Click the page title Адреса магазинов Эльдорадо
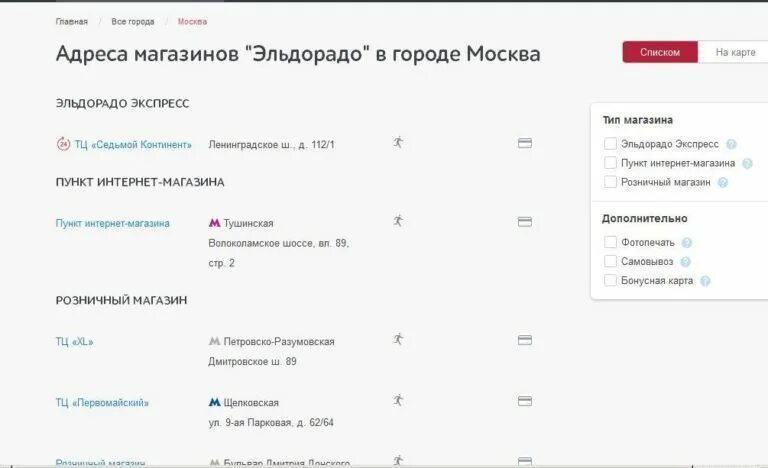Viewport: 768px width, 468px height. tap(298, 54)
